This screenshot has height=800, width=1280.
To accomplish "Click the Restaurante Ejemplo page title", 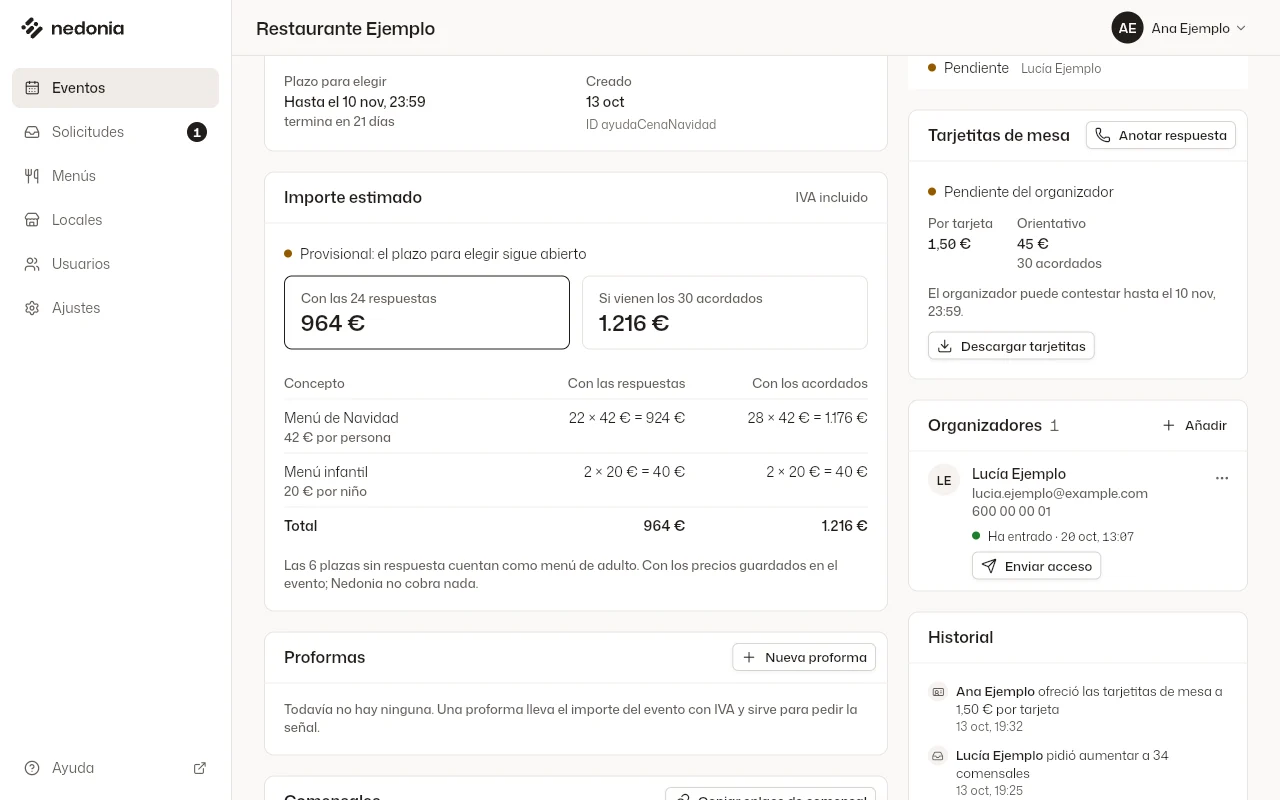I will coord(345,28).
